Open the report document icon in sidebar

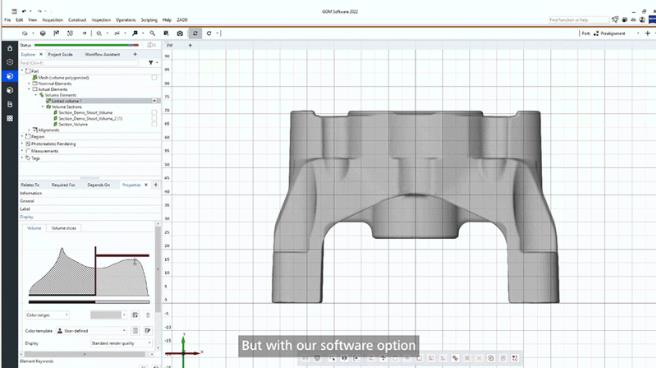click(x=10, y=104)
